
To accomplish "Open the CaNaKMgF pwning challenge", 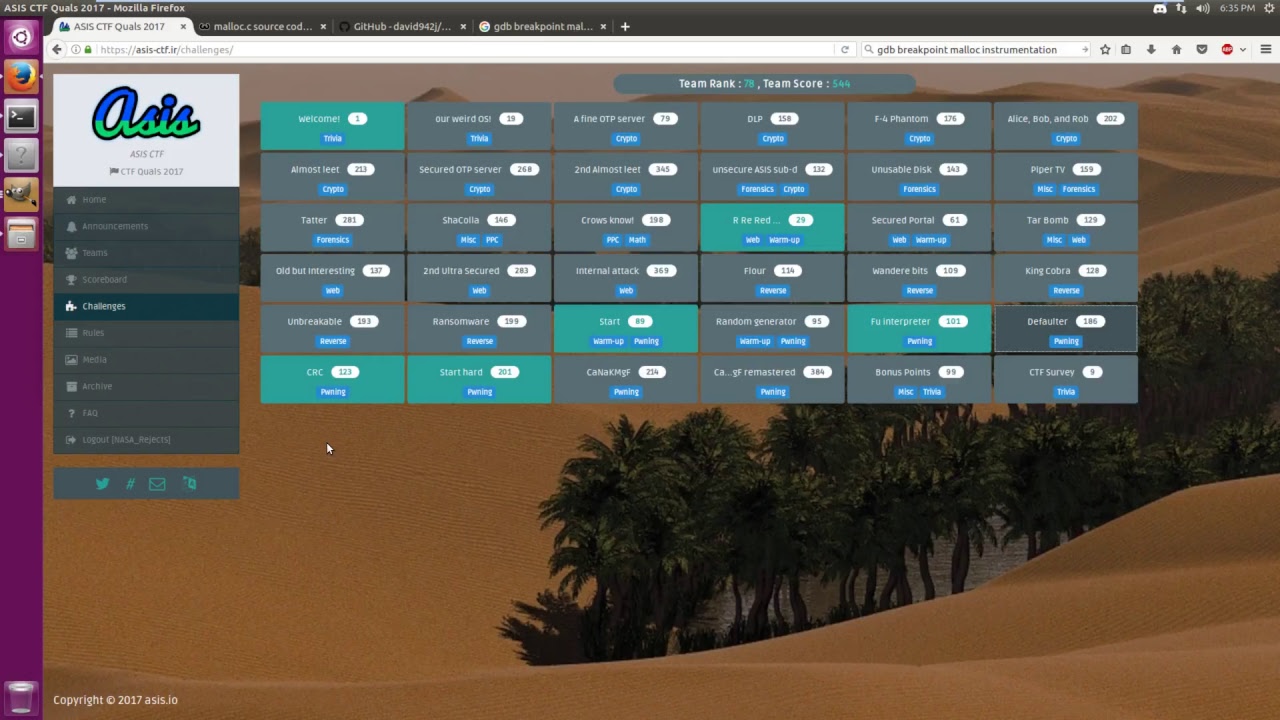I will click(626, 380).
